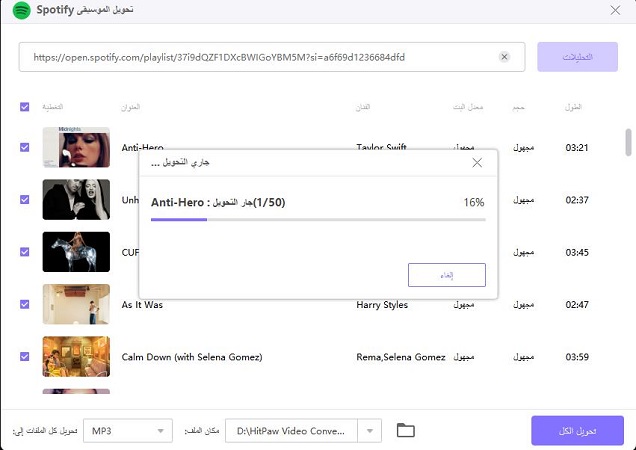Screen dimensions: 636x450
Task: Select the black-and-white couple album thumbnail
Action: click(x=76, y=200)
